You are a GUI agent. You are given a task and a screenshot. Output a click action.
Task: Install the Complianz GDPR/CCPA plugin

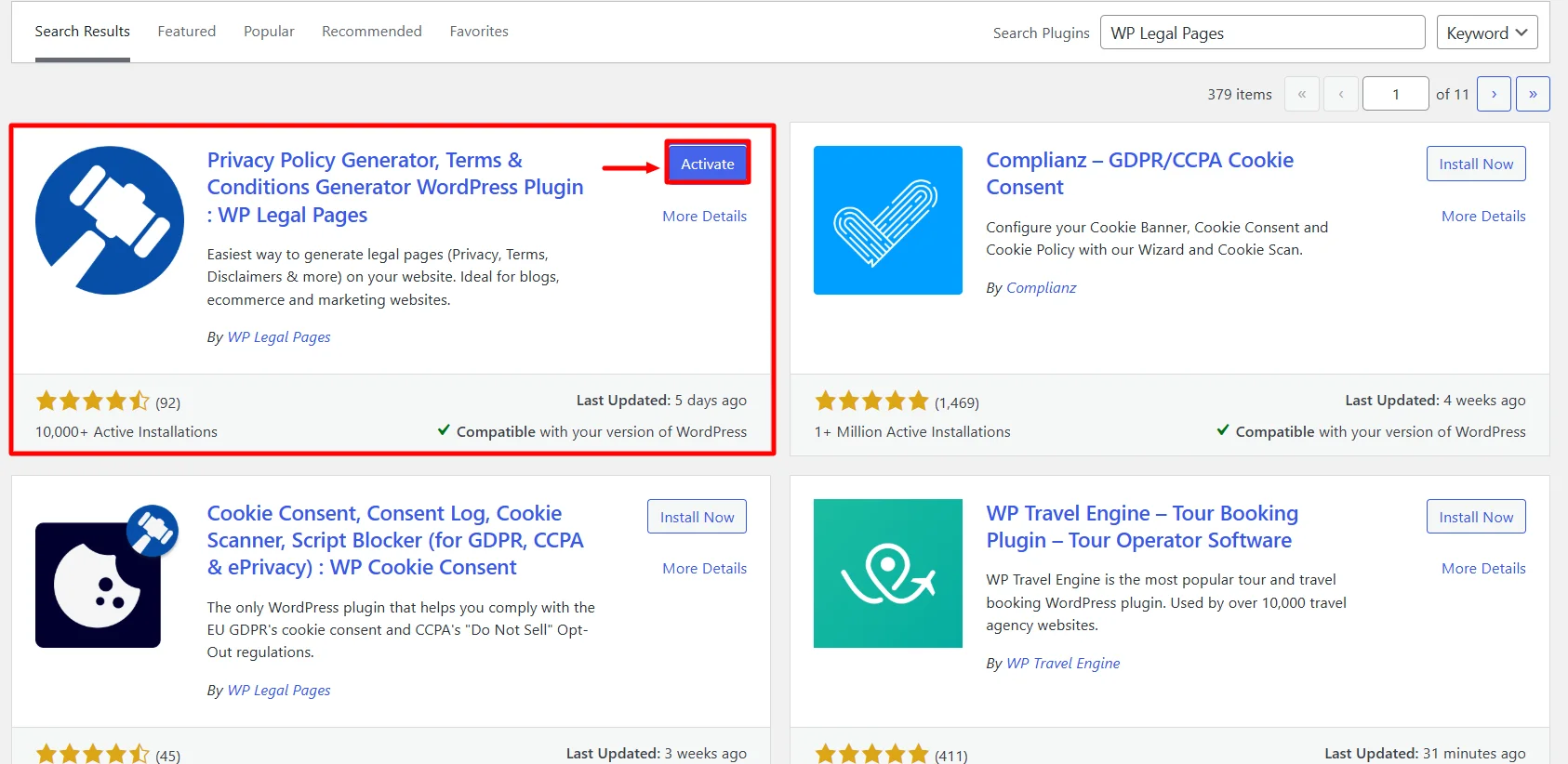[1476, 164]
